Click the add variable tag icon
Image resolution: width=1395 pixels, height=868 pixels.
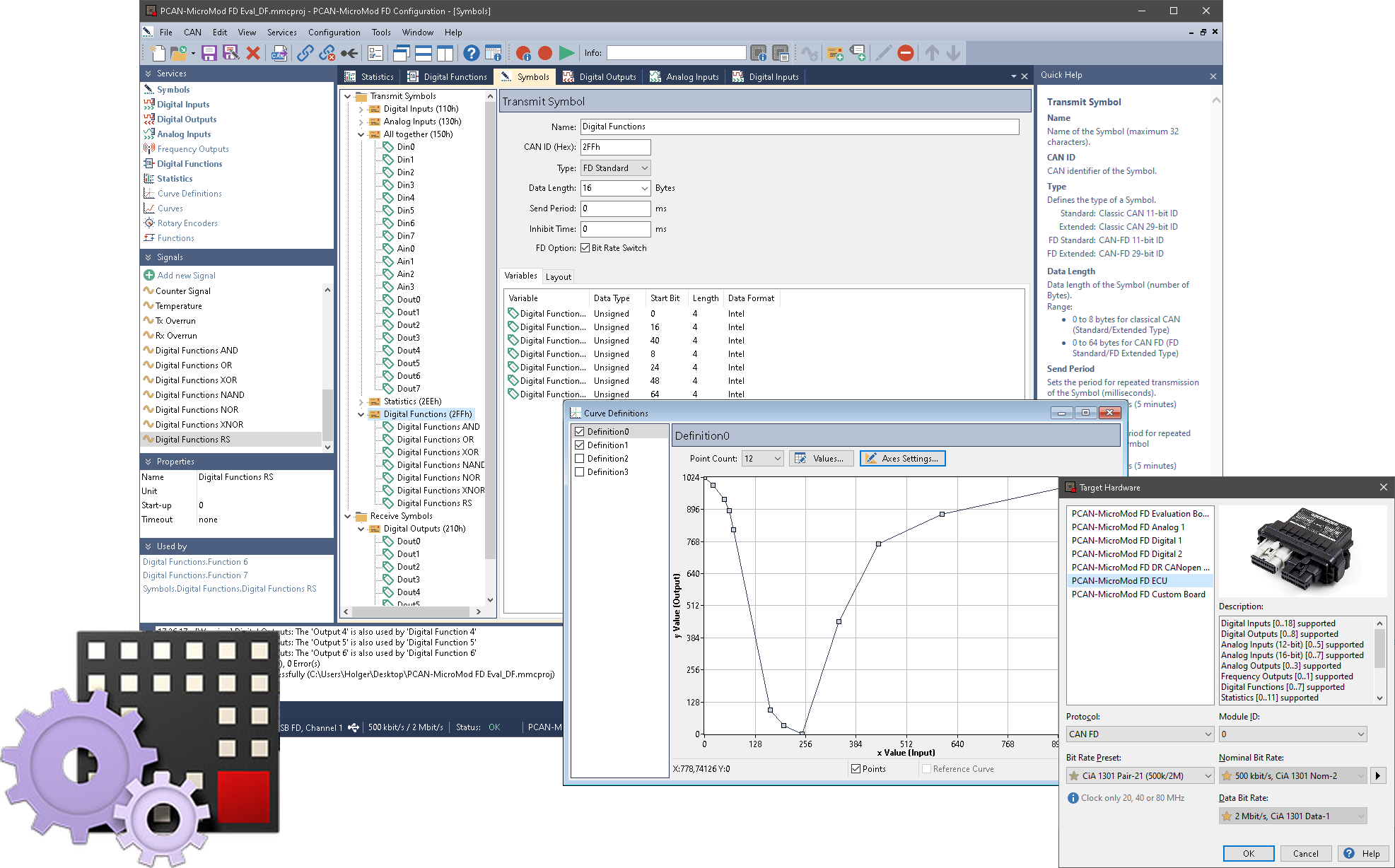tap(858, 53)
